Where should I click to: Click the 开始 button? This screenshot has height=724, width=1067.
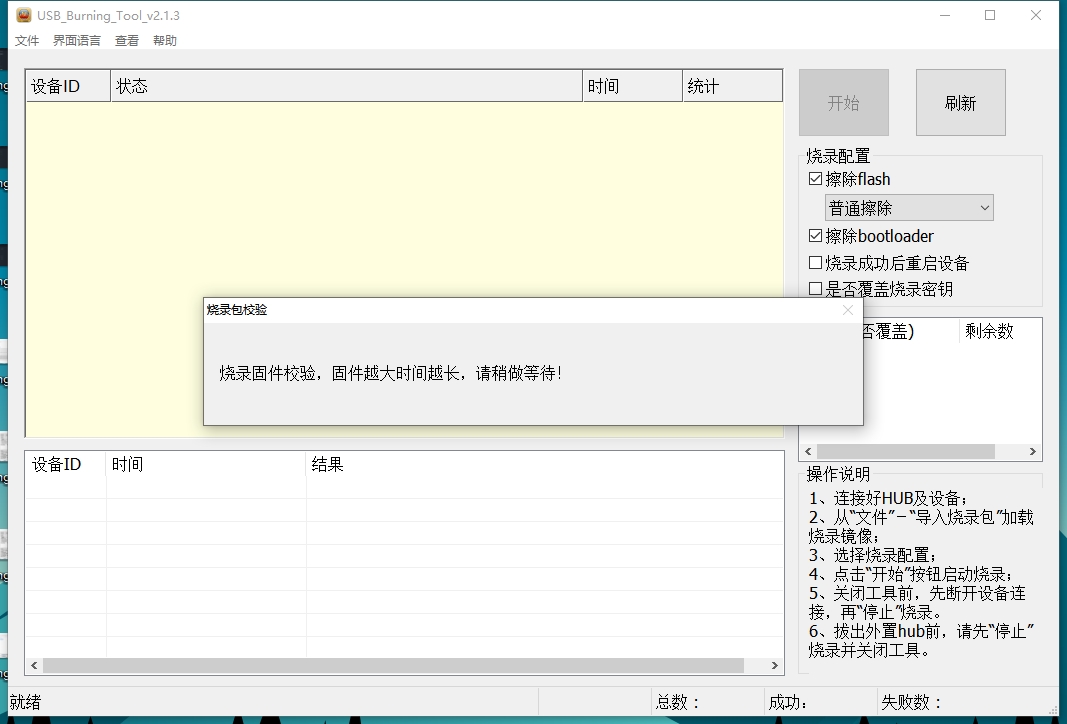(844, 103)
